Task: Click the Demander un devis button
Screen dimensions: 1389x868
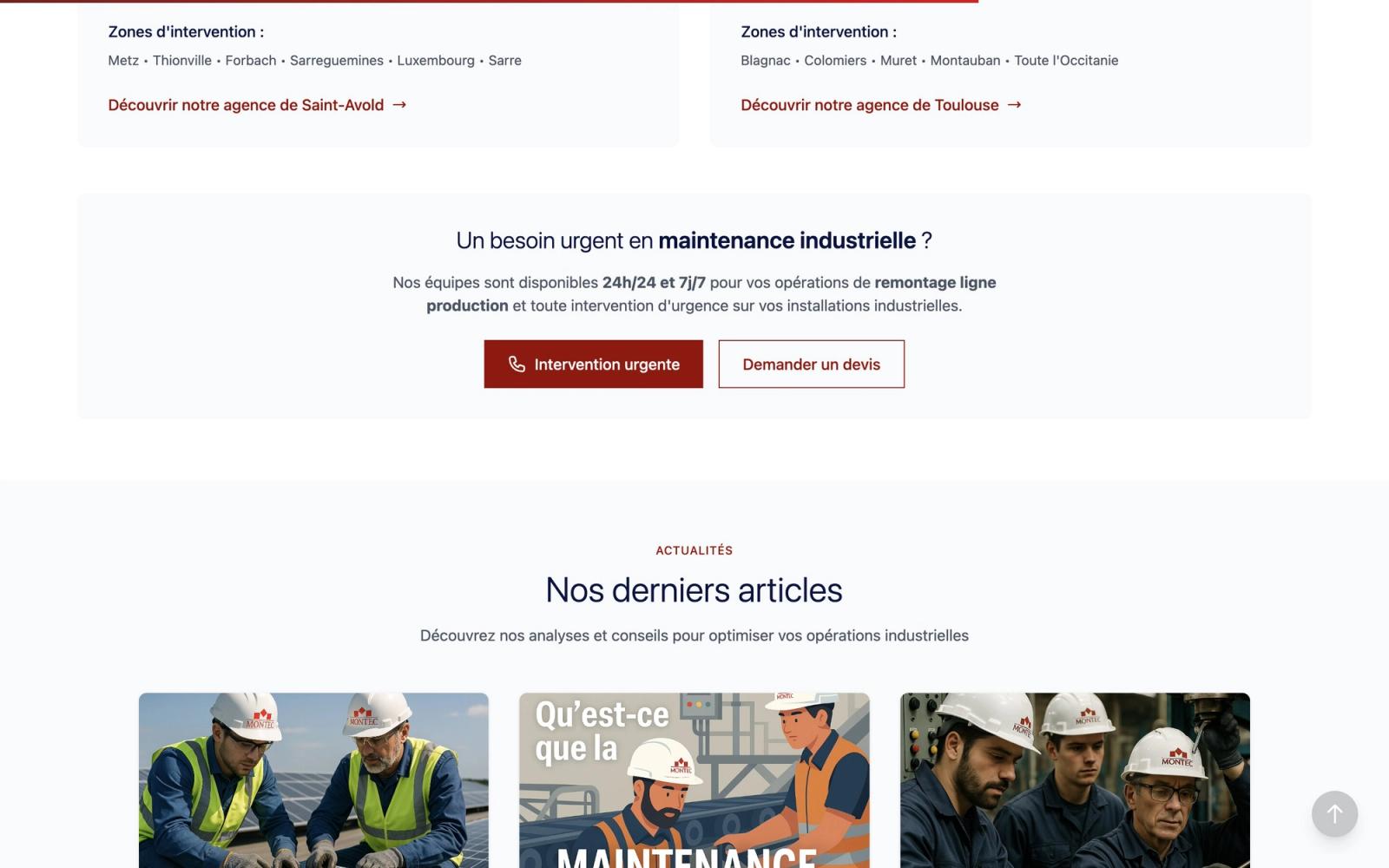Action: (812, 365)
